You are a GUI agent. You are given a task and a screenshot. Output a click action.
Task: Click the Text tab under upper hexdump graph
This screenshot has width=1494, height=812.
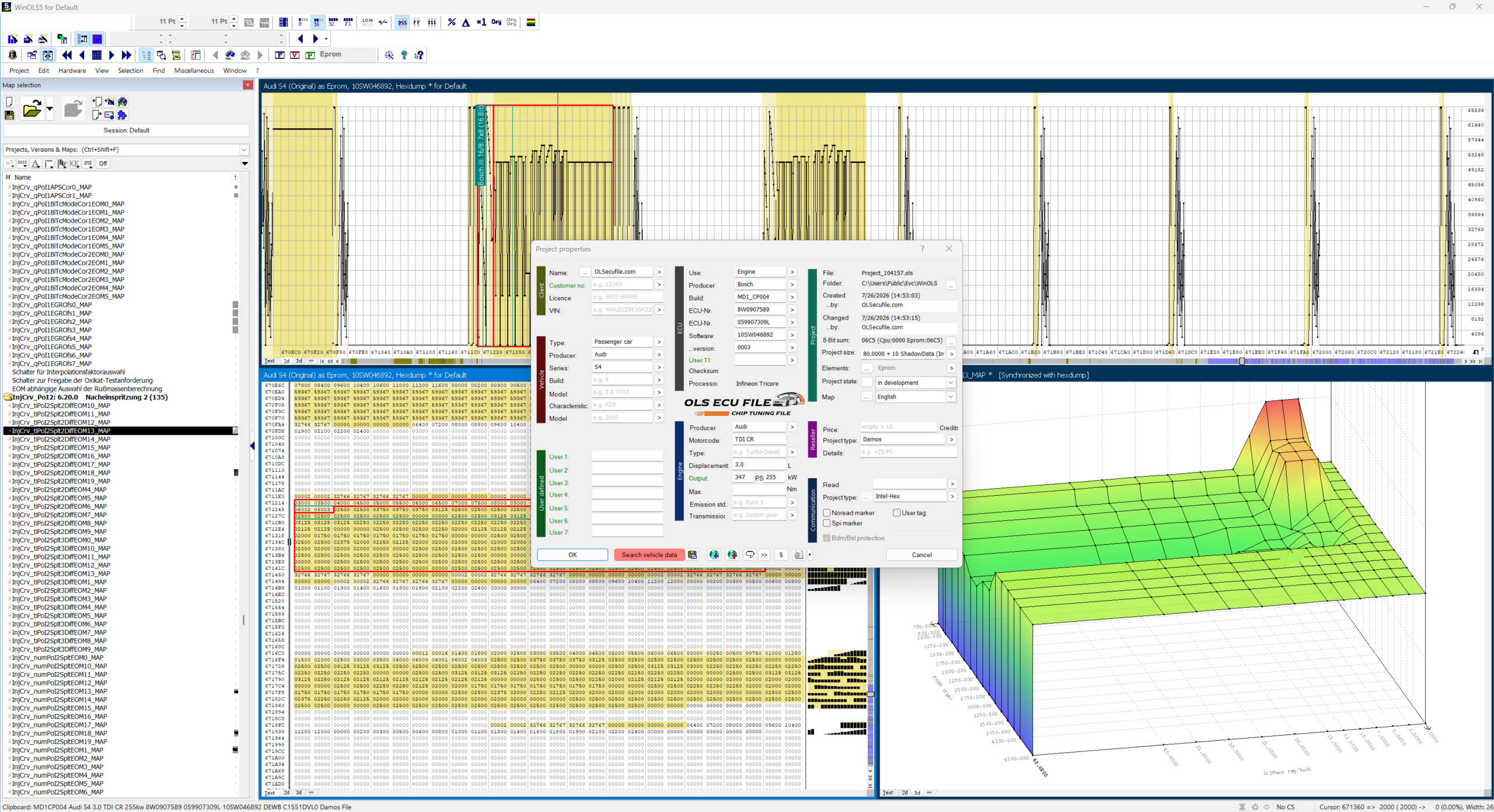[x=270, y=361]
